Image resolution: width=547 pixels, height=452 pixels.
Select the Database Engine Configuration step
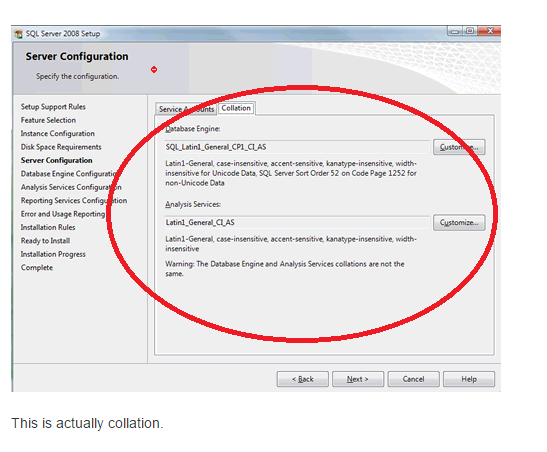click(70, 174)
